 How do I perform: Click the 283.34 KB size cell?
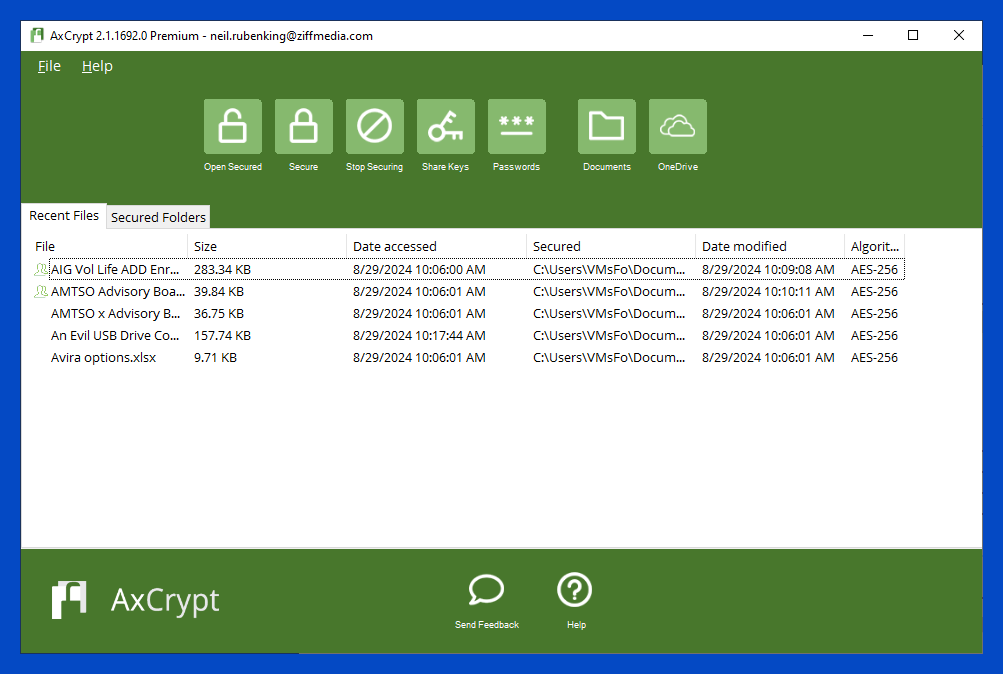tap(223, 269)
